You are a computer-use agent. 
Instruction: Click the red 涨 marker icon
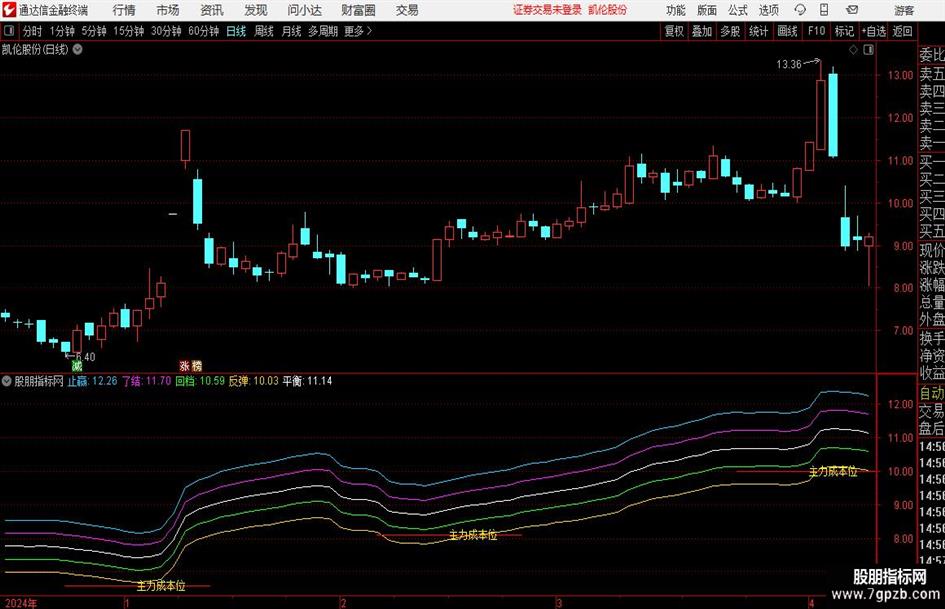185,366
